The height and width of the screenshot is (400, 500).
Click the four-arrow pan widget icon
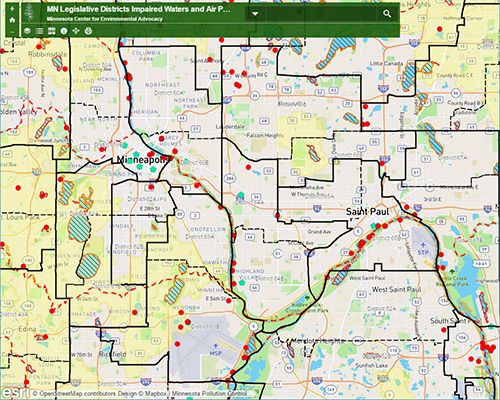(x=76, y=31)
